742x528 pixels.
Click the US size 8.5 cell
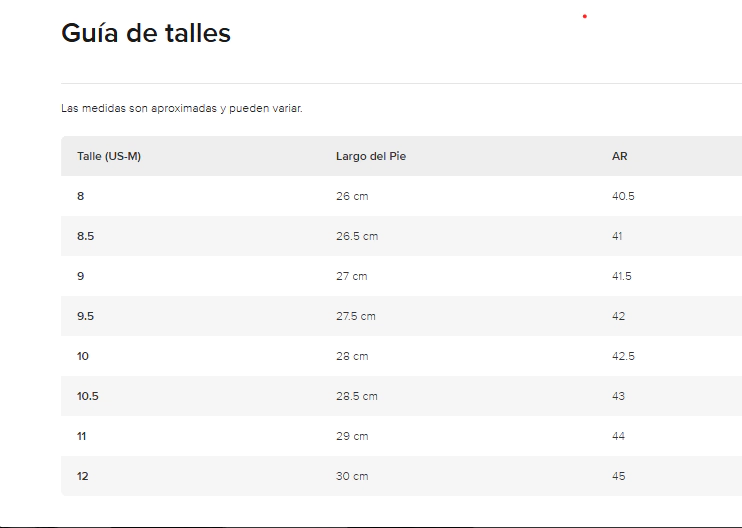click(86, 236)
